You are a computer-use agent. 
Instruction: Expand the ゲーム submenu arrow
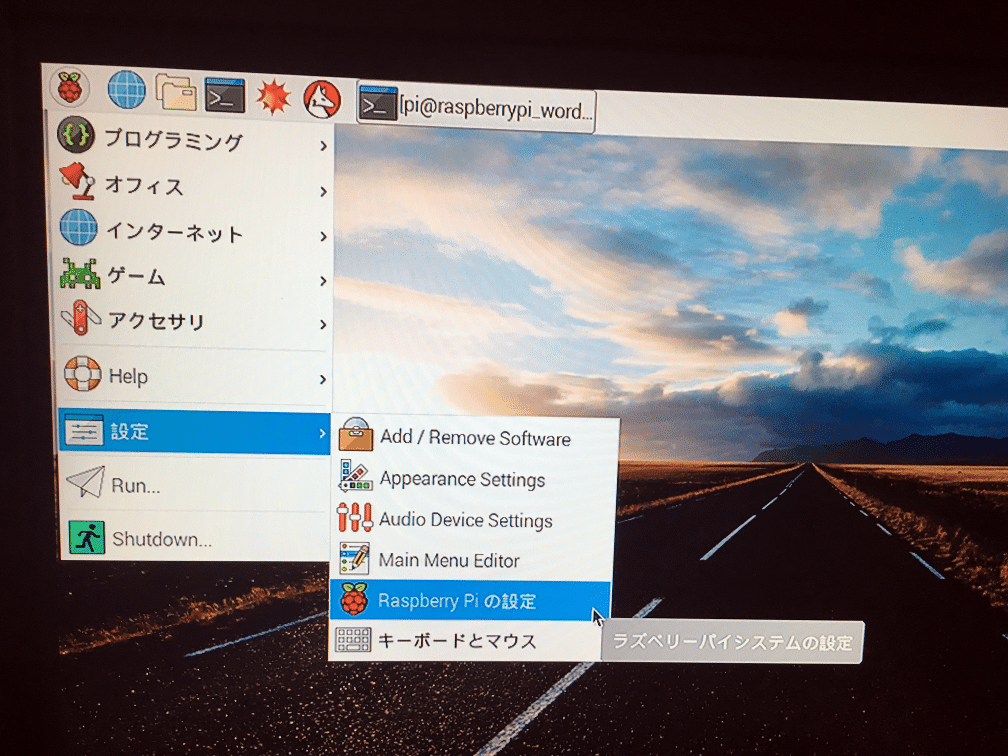tap(323, 281)
